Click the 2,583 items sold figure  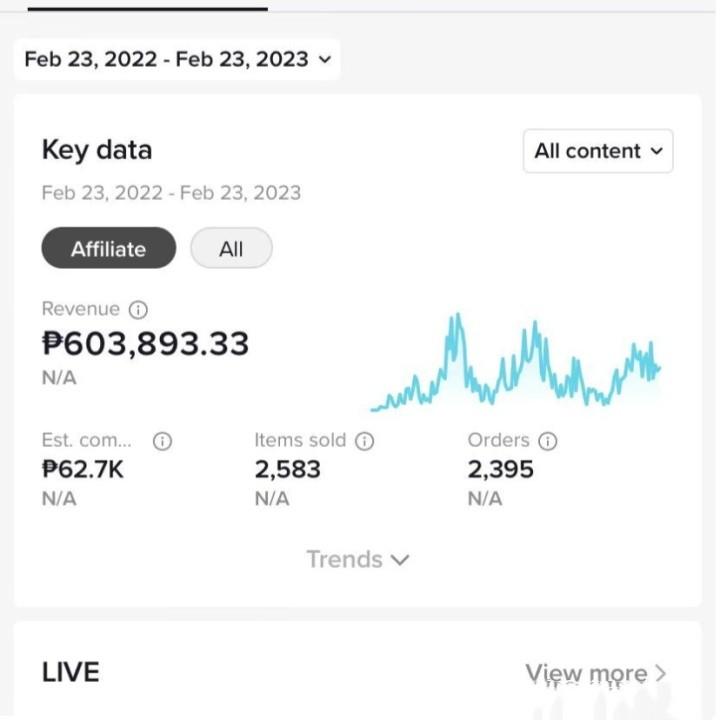pos(287,469)
